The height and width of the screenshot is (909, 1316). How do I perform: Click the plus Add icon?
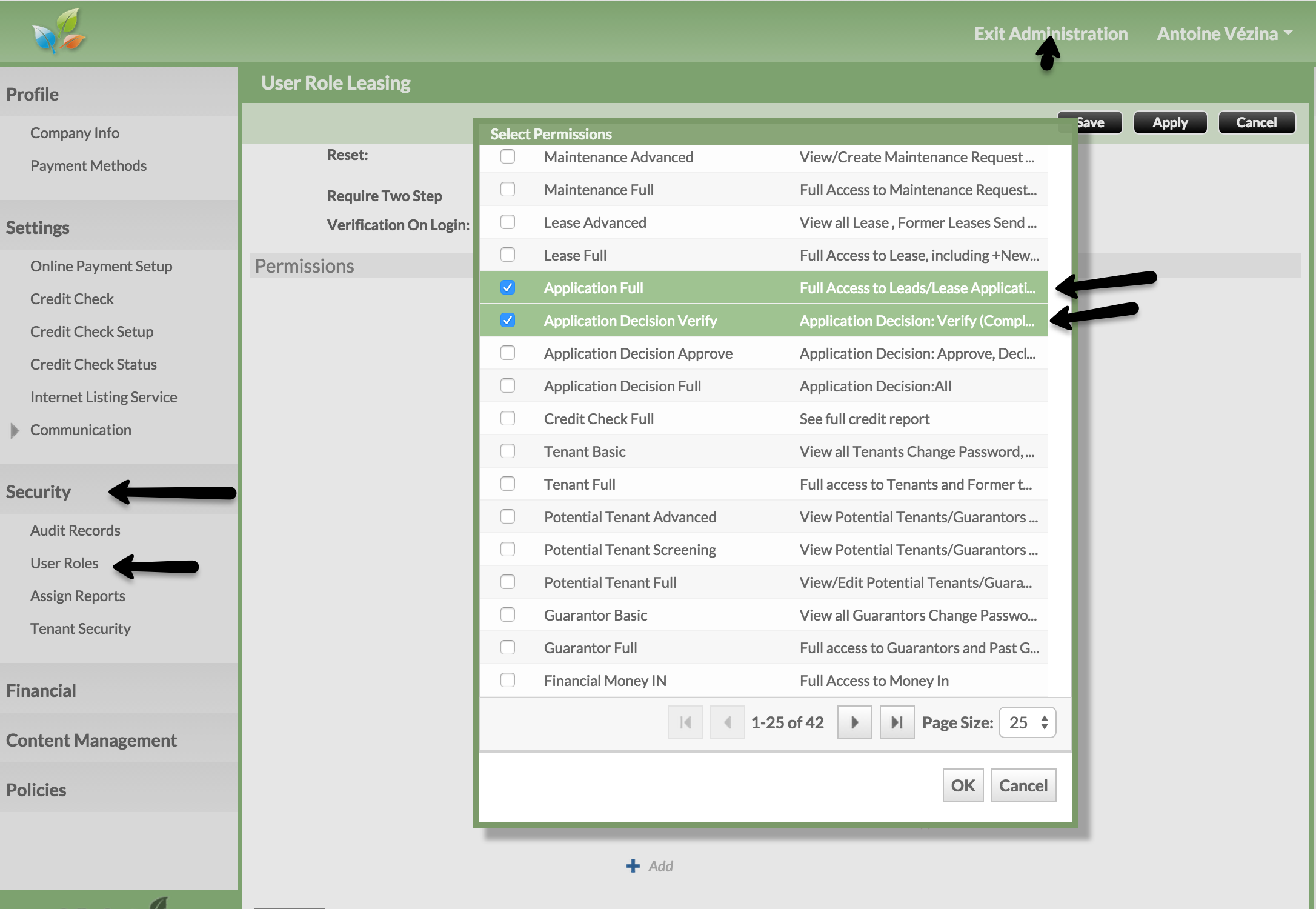tap(633, 866)
